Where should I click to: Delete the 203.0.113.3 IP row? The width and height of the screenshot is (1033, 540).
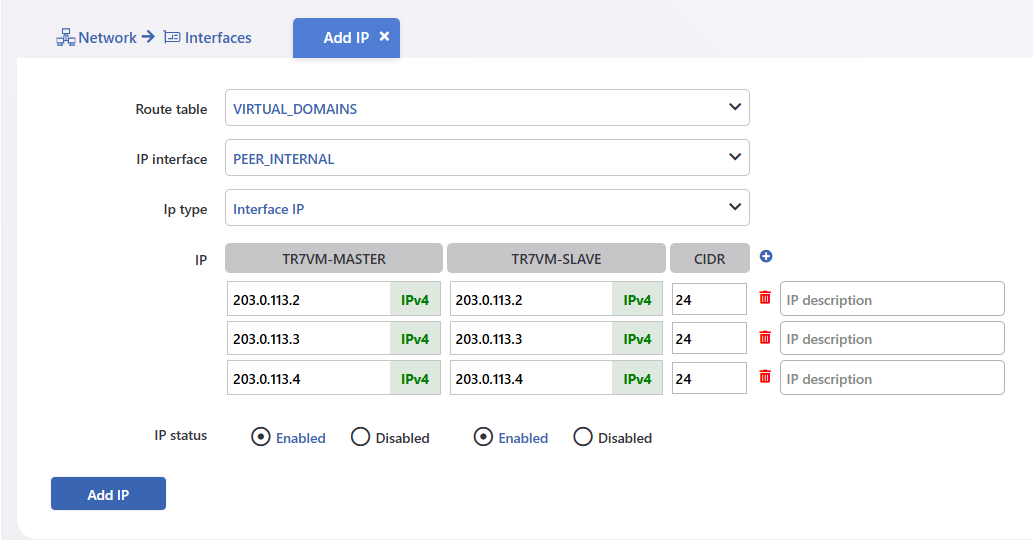[765, 337]
